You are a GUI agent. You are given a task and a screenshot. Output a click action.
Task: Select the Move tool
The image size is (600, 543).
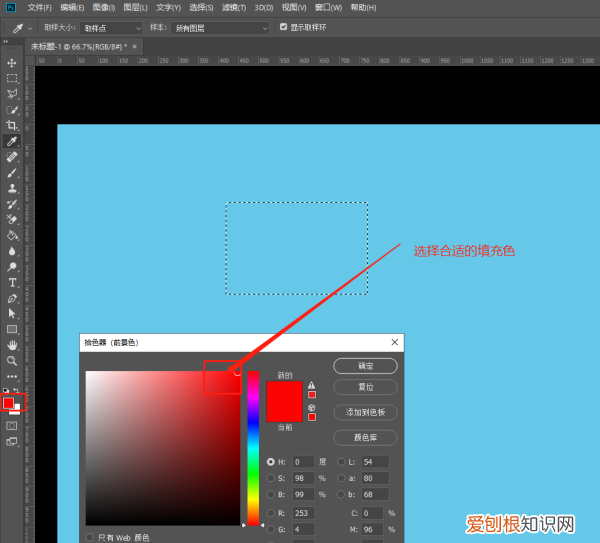click(x=12, y=63)
